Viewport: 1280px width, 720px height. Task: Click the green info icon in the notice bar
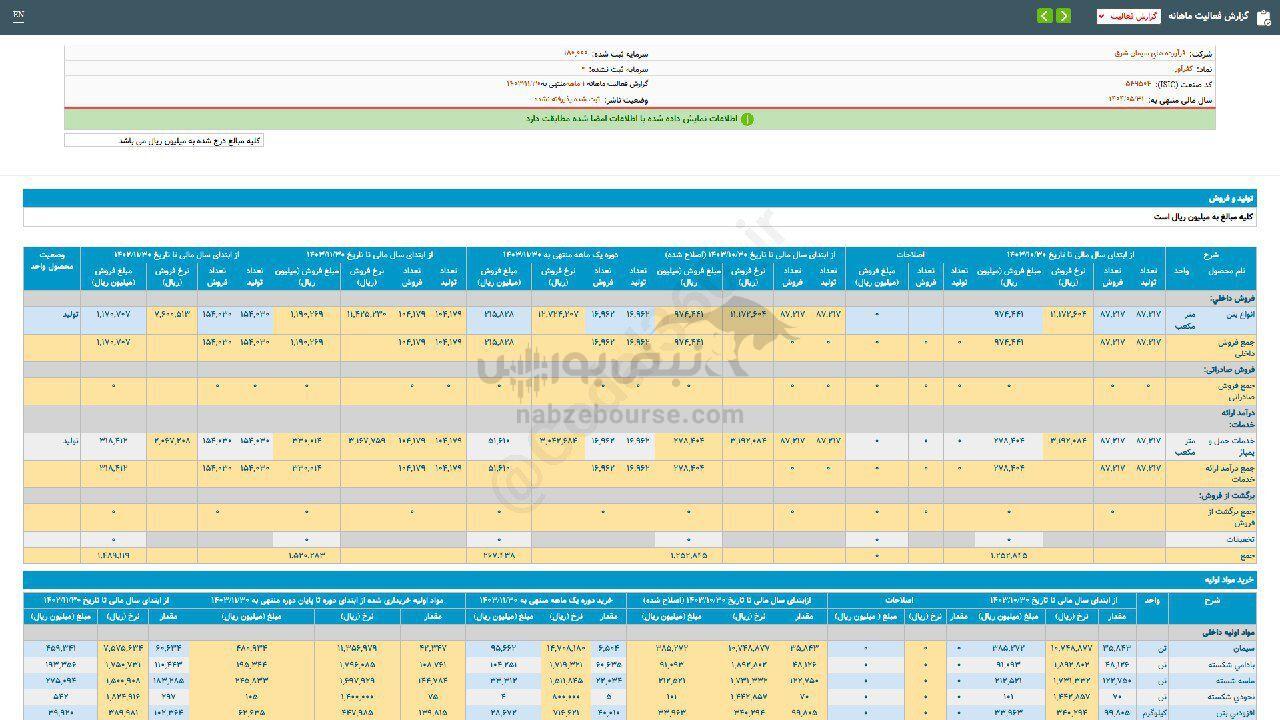(747, 119)
